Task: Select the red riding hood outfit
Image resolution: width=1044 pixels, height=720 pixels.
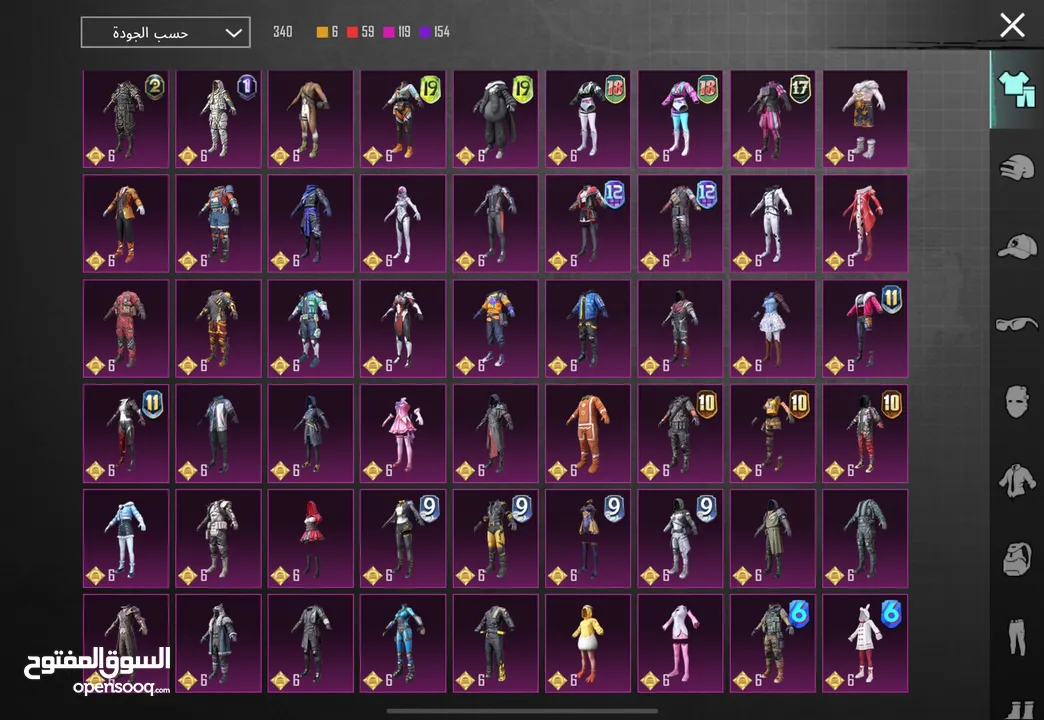Action: pyautogui.click(x=311, y=538)
